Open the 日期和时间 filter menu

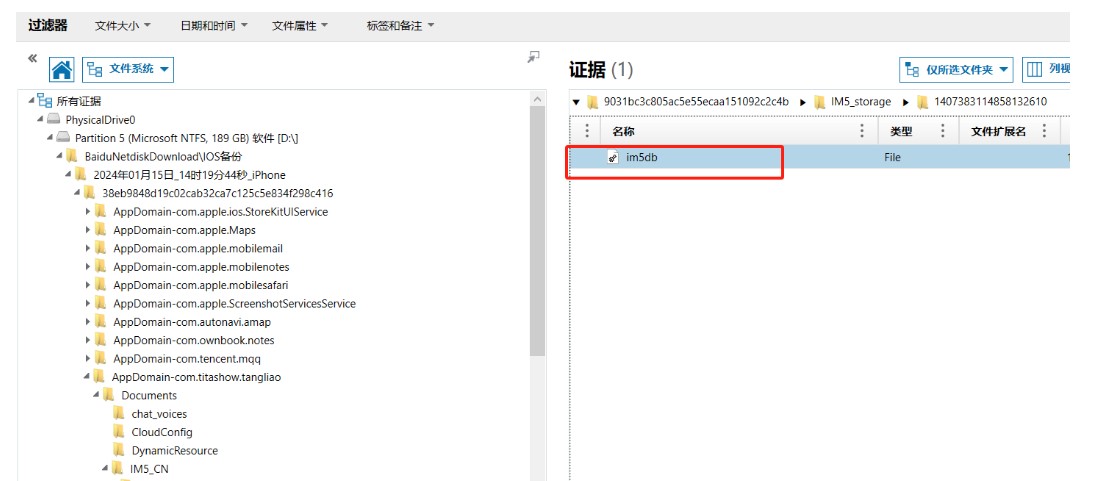214,25
